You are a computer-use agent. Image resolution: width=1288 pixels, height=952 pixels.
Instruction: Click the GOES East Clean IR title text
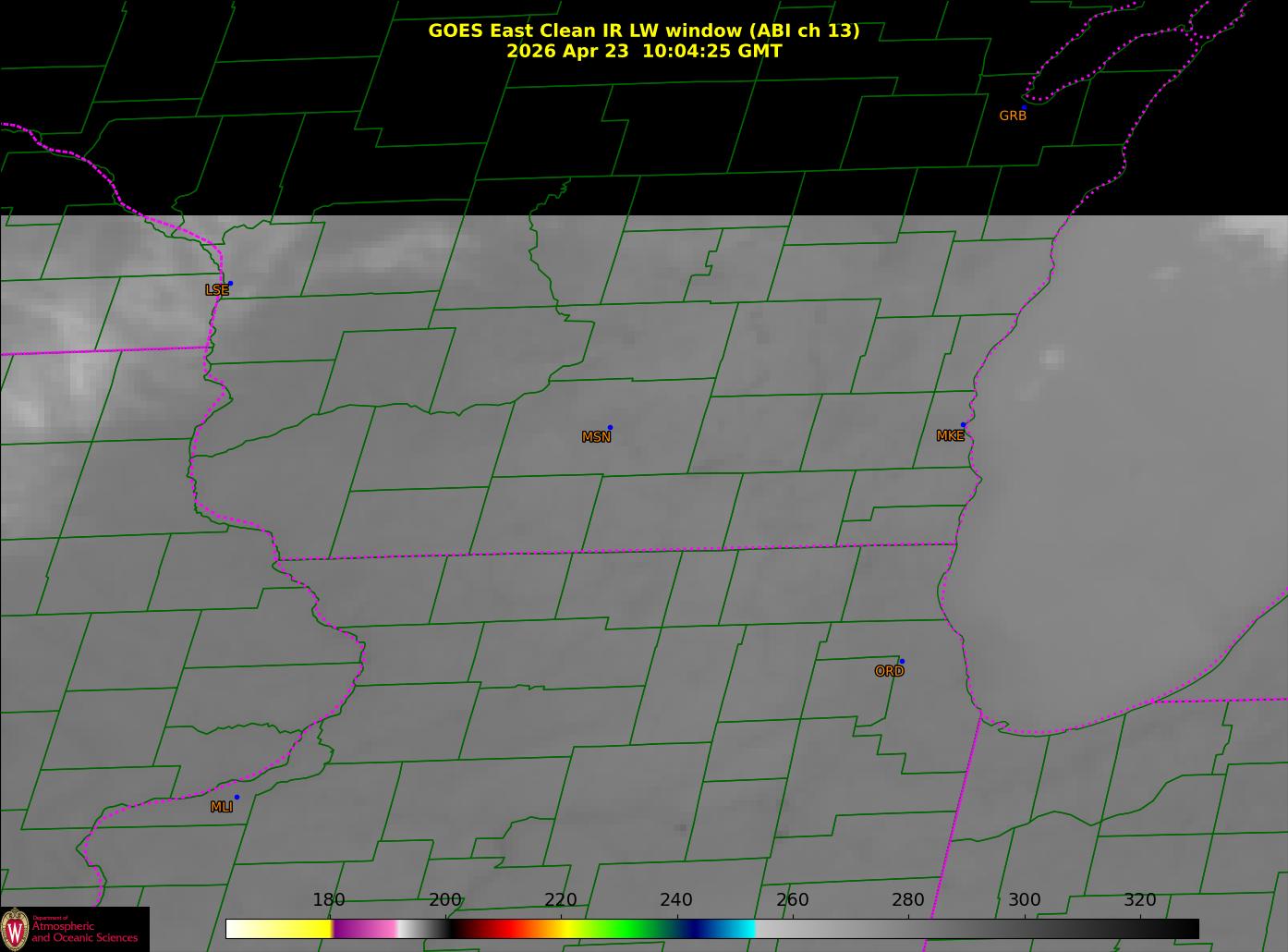click(x=644, y=31)
